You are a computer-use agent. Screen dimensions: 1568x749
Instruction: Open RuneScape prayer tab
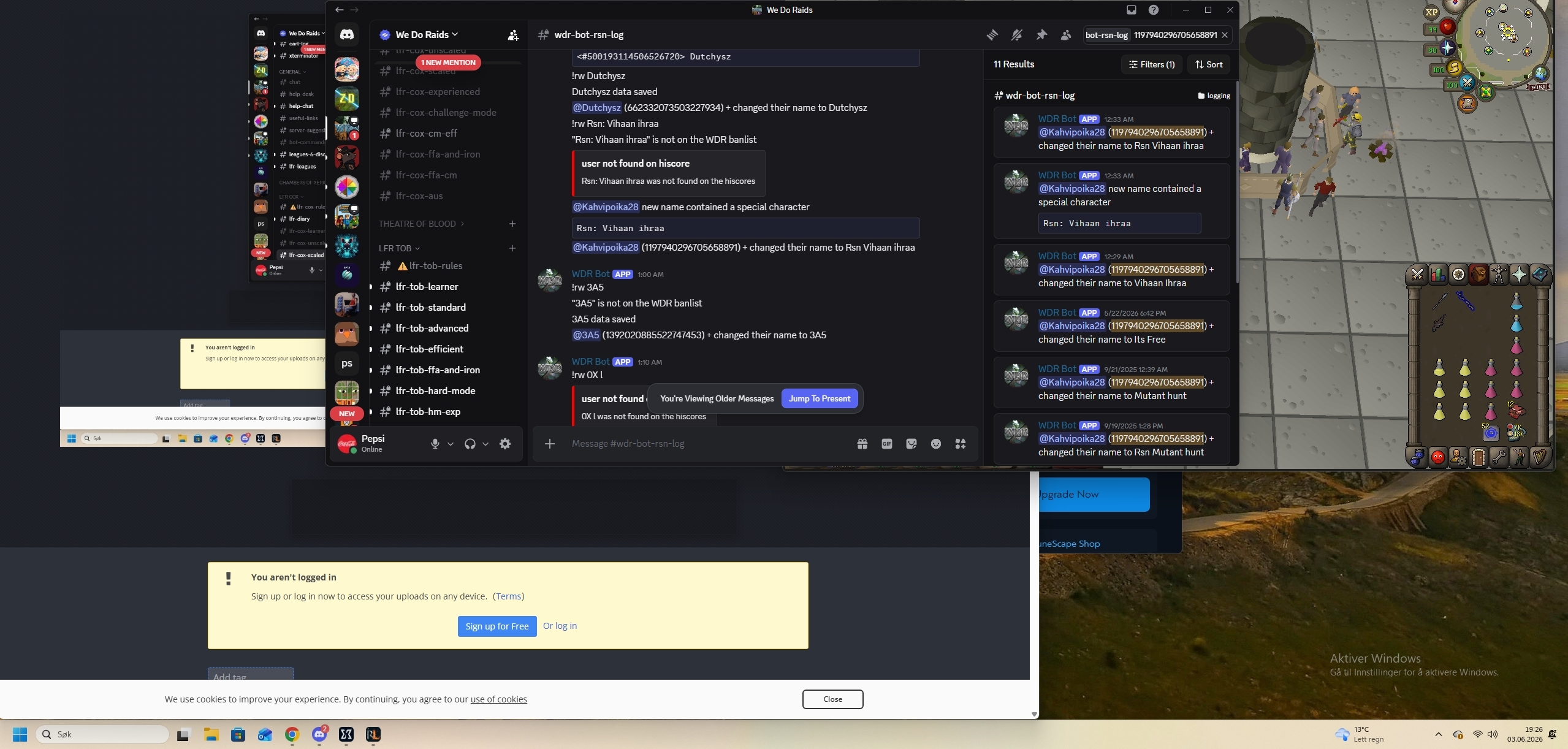pyautogui.click(x=1519, y=275)
